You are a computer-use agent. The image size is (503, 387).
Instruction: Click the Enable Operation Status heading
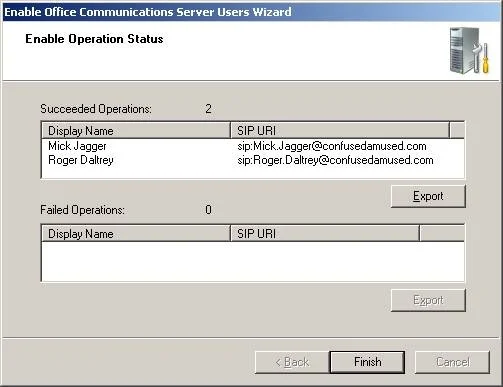click(94, 39)
